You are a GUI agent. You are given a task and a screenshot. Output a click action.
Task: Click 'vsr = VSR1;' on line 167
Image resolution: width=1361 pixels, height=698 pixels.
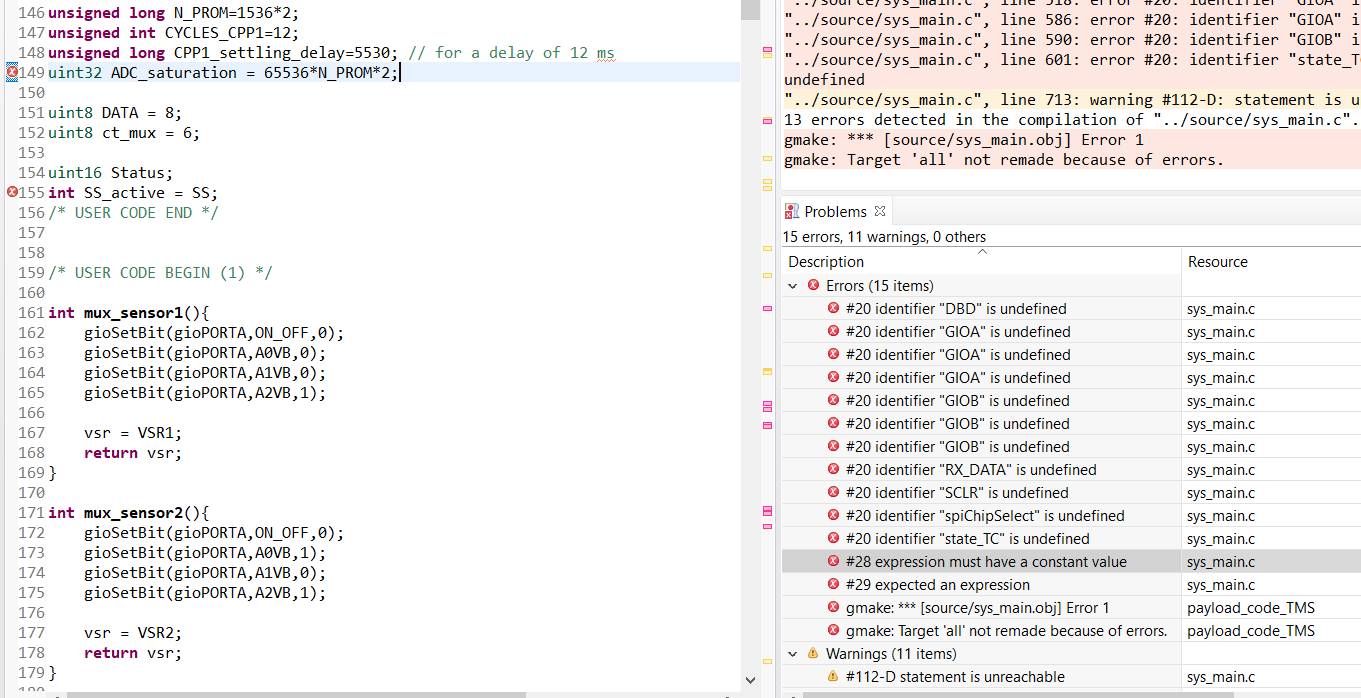click(x=133, y=432)
